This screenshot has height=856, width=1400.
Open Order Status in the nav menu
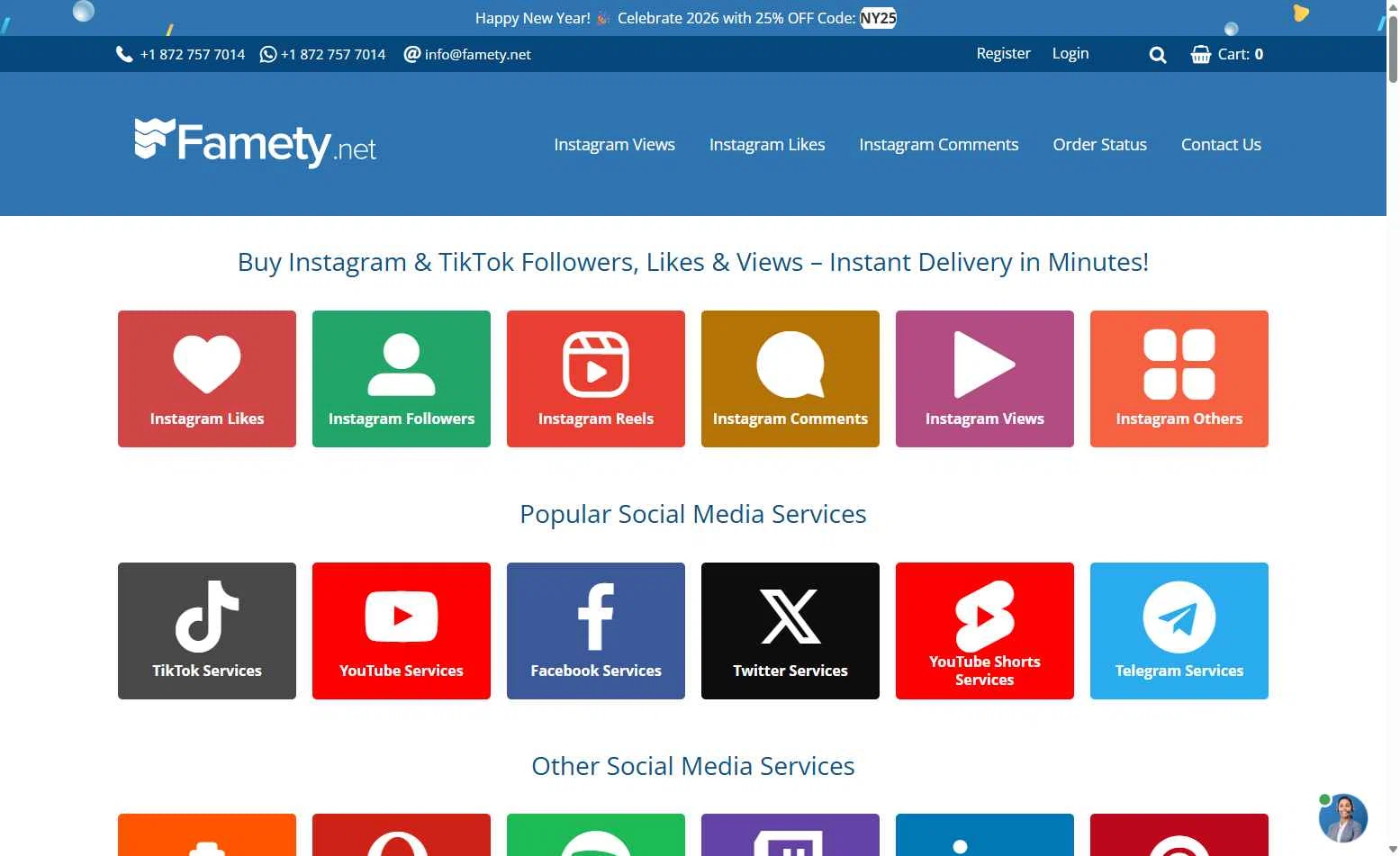(x=1100, y=144)
